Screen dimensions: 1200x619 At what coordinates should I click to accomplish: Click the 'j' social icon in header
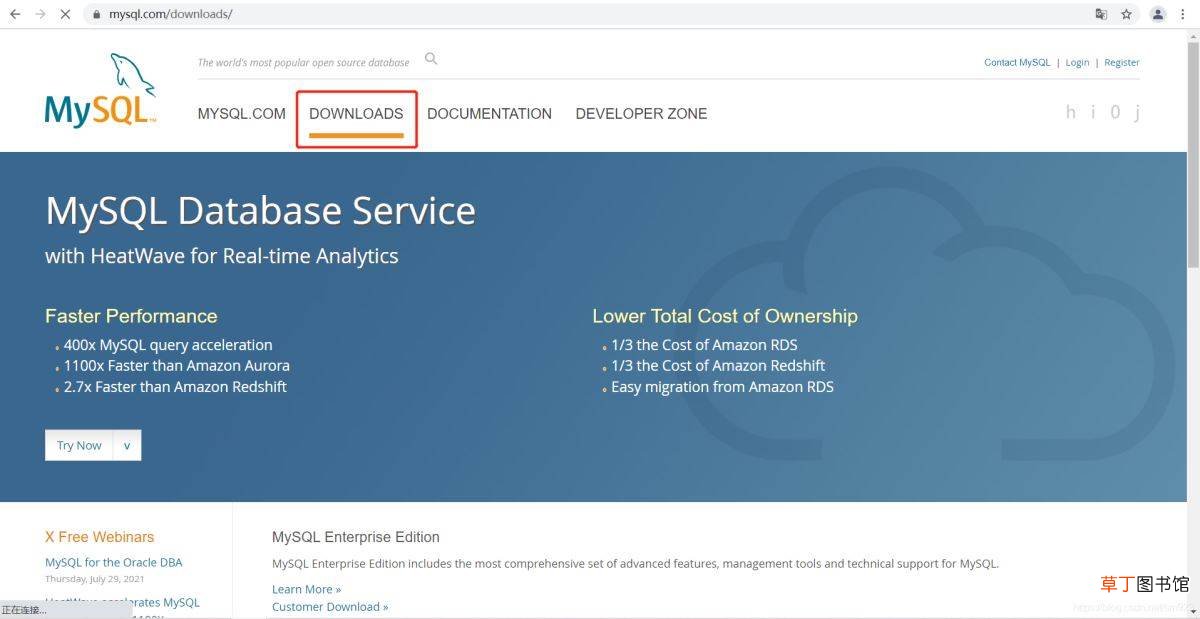[1137, 113]
